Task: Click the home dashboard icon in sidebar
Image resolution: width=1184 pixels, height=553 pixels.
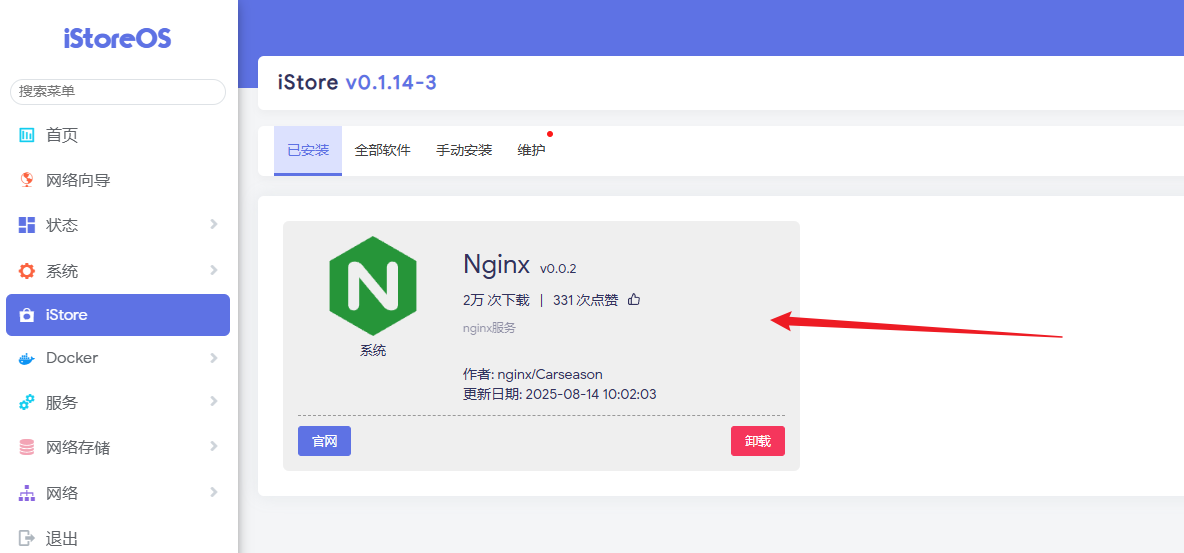Action: pos(27,135)
